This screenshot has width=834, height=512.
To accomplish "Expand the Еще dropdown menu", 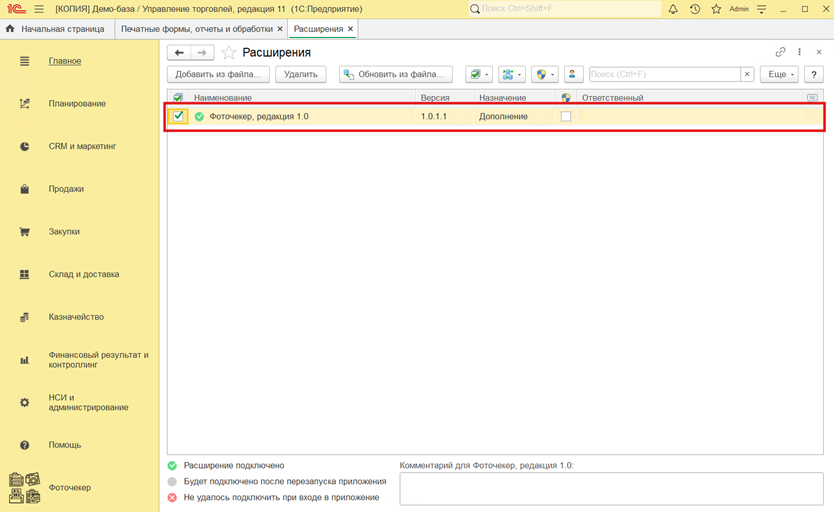I will pyautogui.click(x=778, y=74).
